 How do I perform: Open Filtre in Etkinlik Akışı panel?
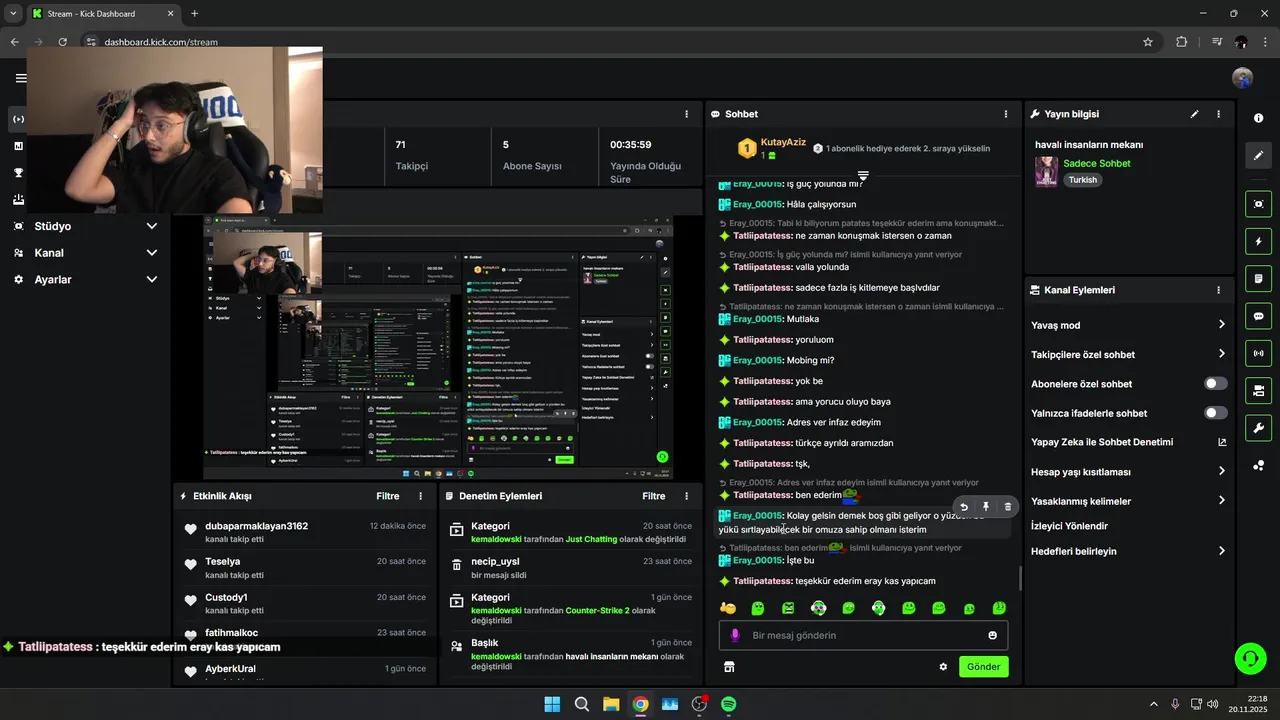(x=388, y=496)
